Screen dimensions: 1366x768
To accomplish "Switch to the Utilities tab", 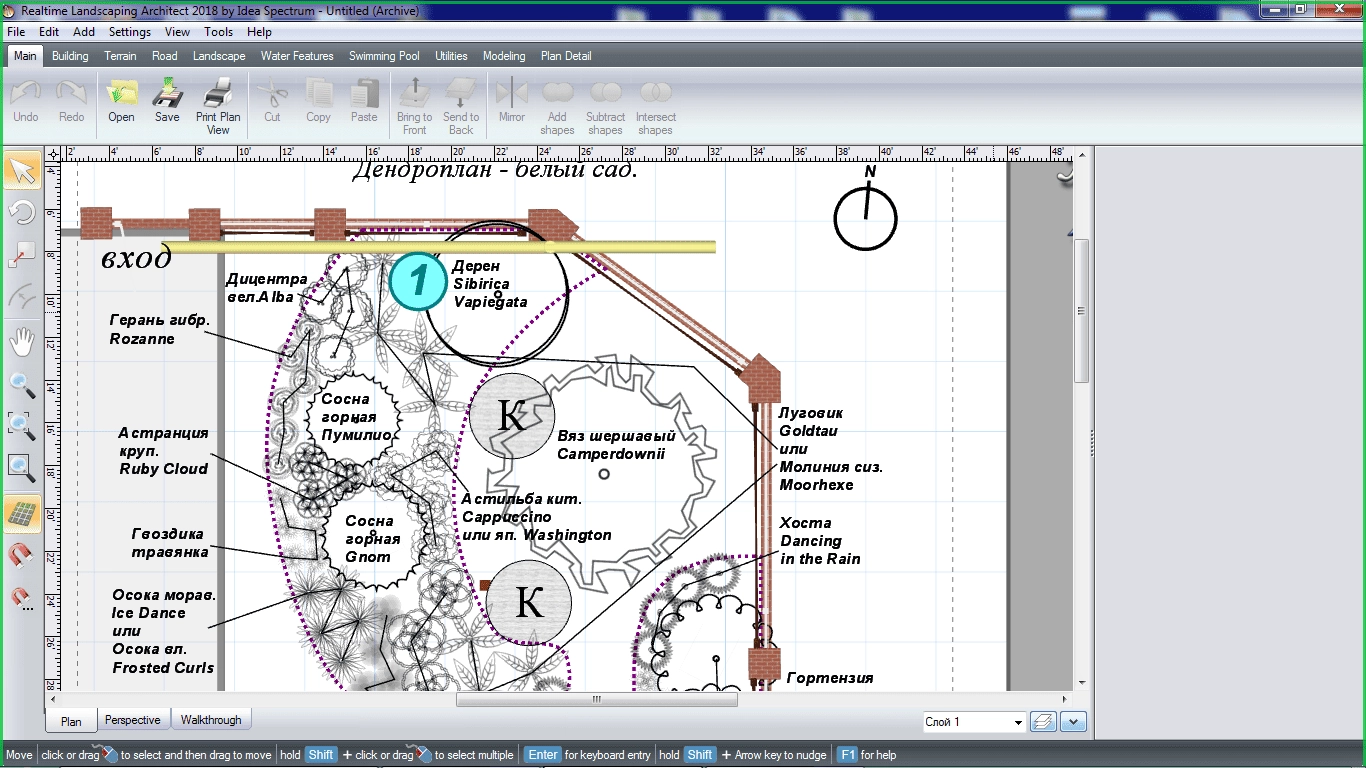I will coord(451,56).
